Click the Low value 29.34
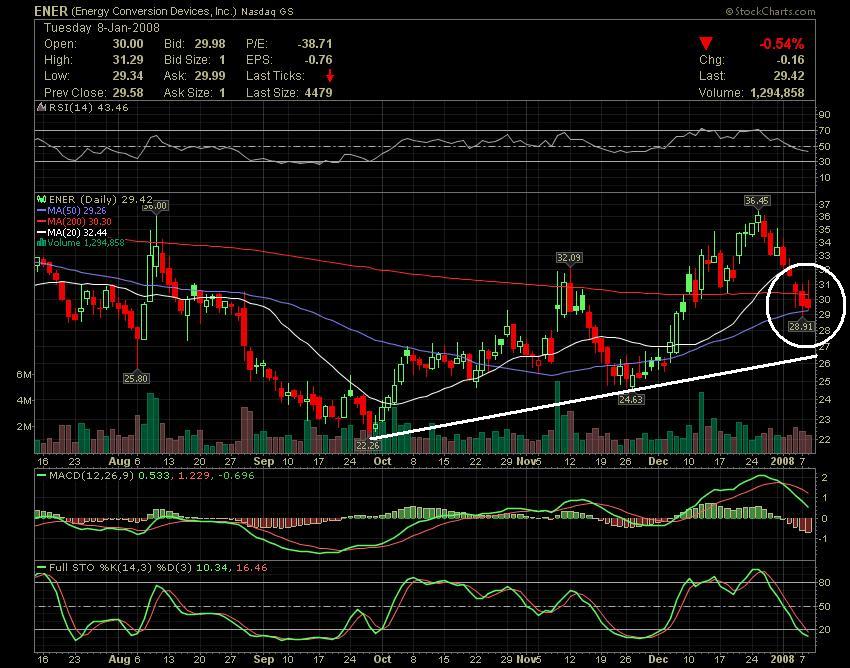Viewport: 850px width, 668px height. pos(128,76)
